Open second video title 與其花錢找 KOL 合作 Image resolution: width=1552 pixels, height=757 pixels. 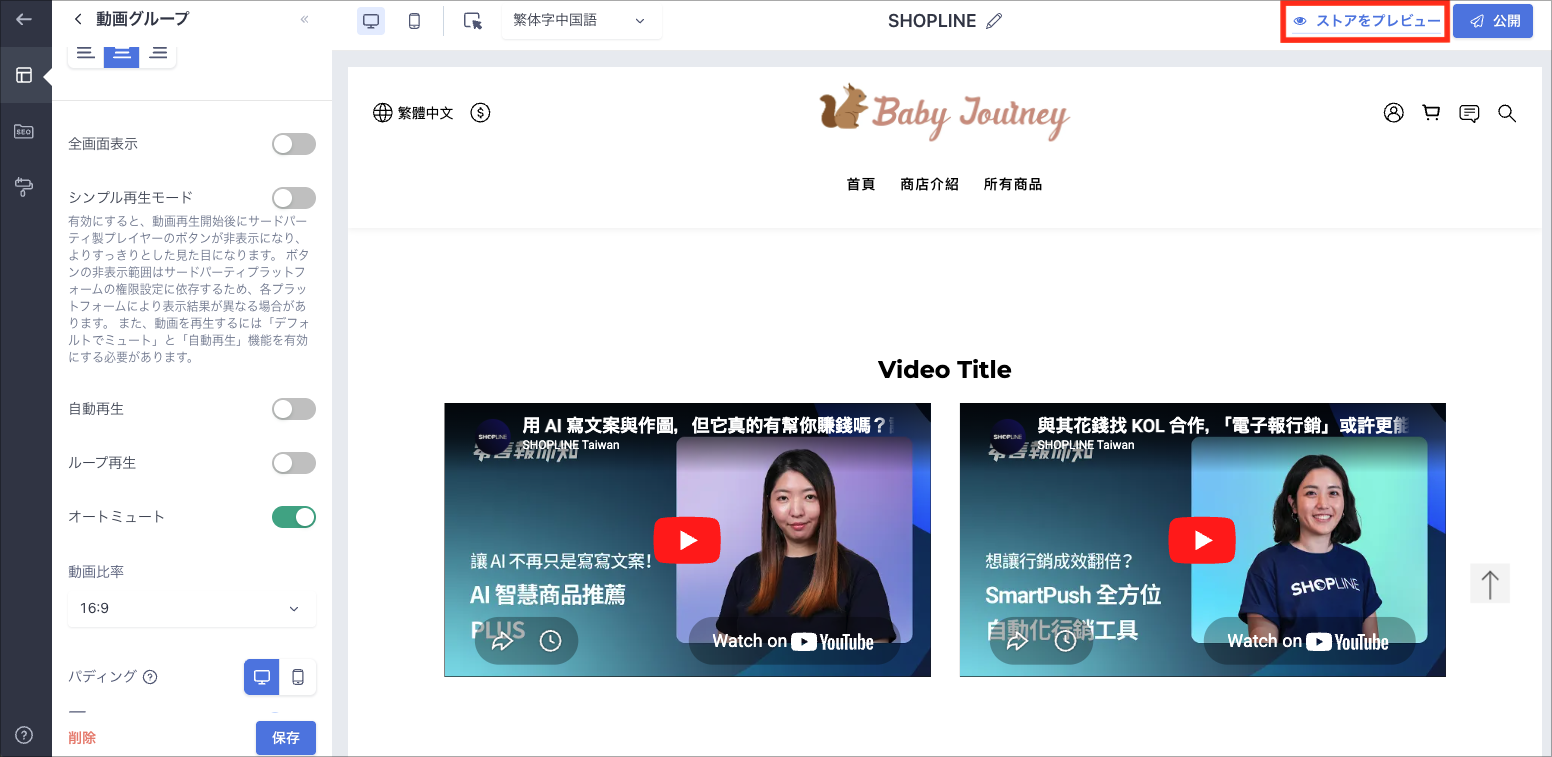click(1223, 425)
